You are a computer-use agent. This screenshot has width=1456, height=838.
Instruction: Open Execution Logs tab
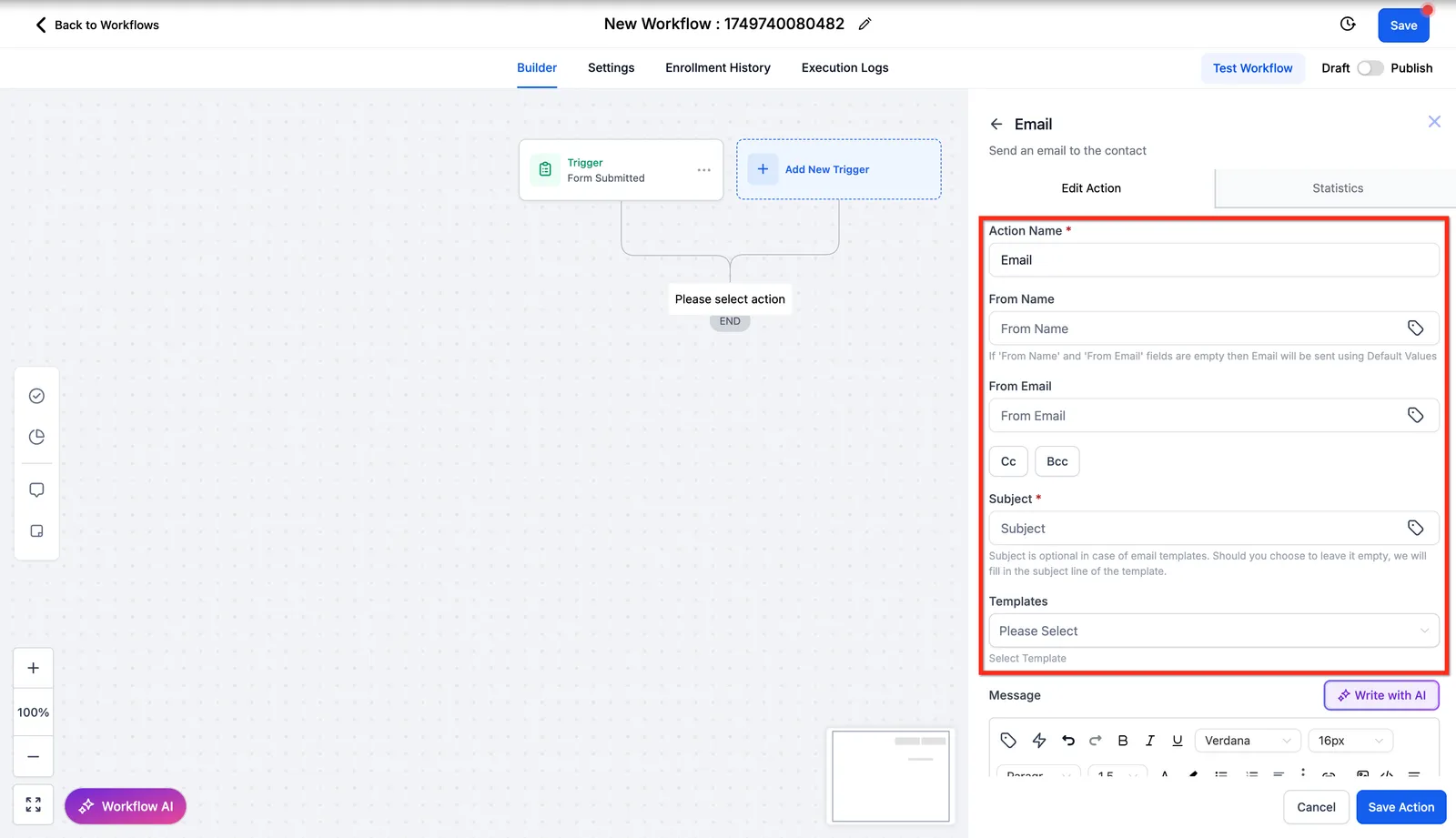[x=844, y=68]
